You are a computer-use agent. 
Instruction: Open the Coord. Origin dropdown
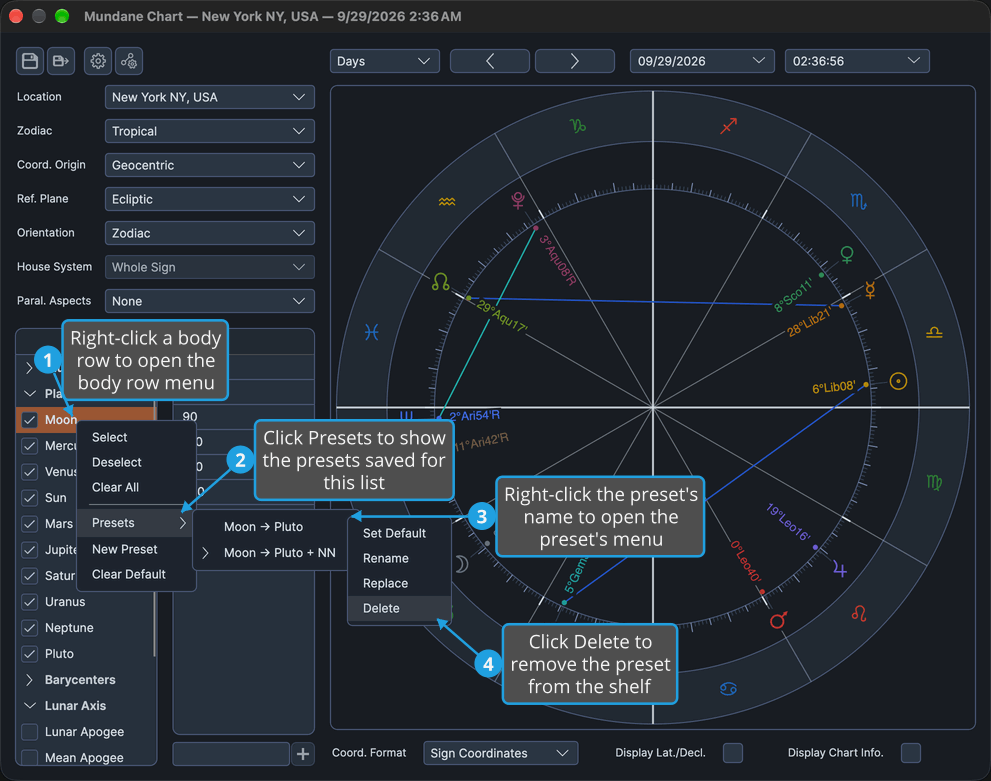209,166
